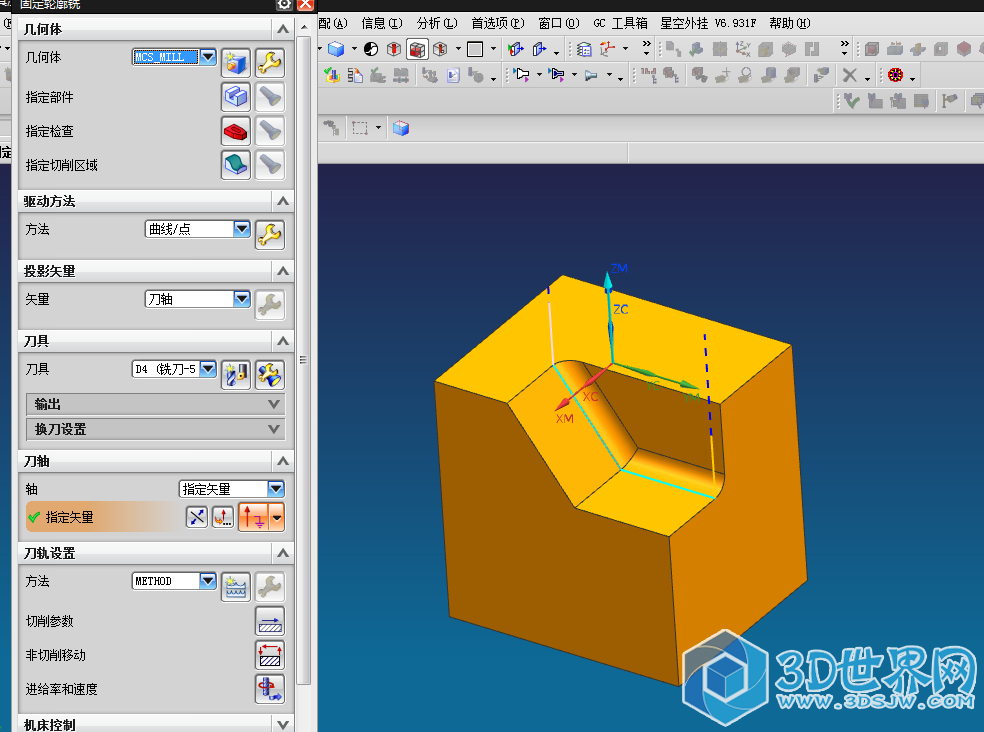Open the MCS_MILL geometry dropdown

[207, 58]
